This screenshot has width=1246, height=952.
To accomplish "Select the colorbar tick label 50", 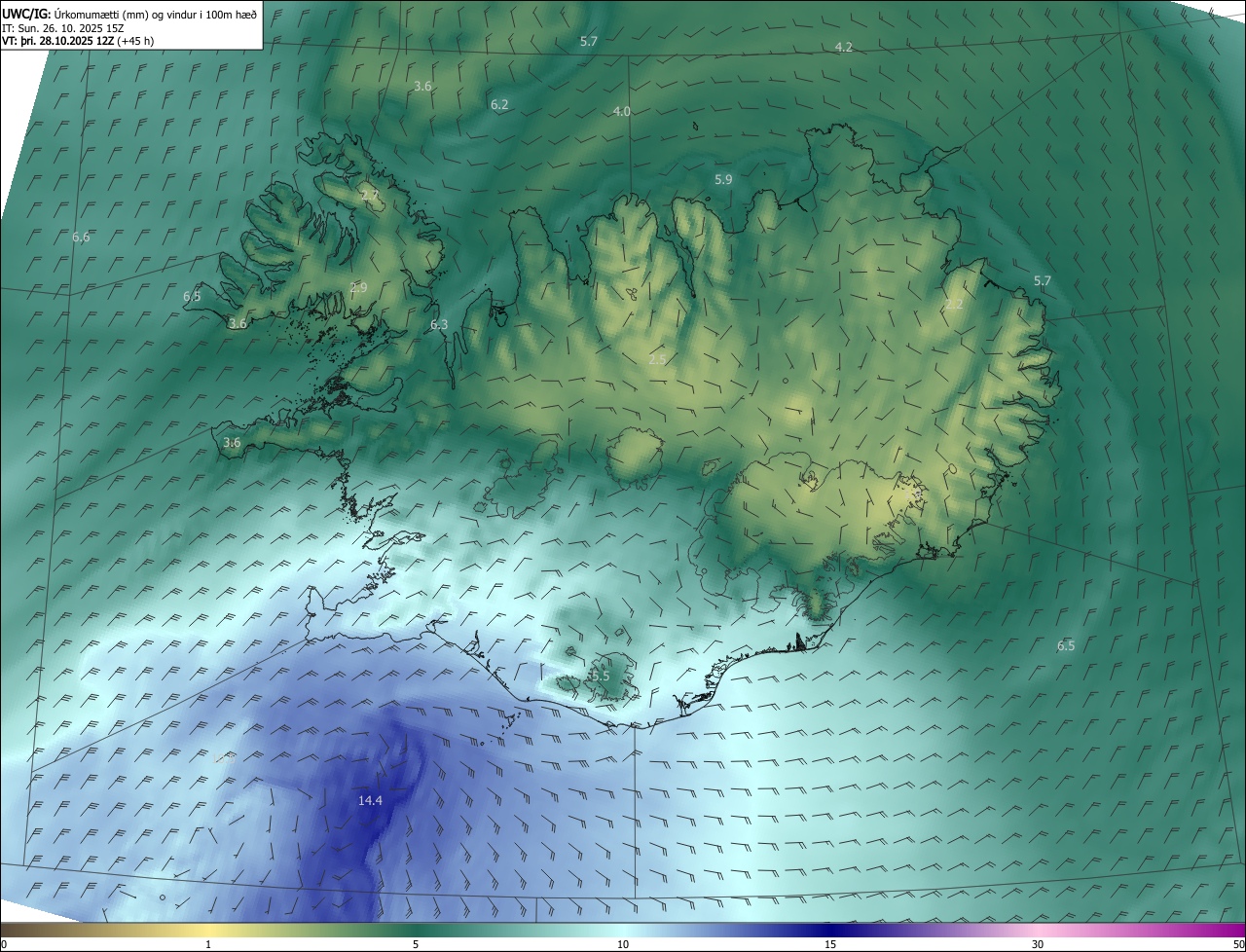I will pyautogui.click(x=1238, y=944).
